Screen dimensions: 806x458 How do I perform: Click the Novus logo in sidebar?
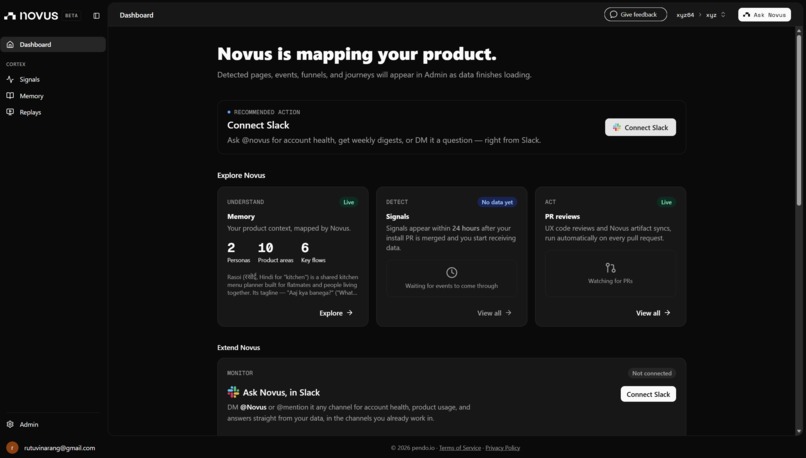pos(31,15)
